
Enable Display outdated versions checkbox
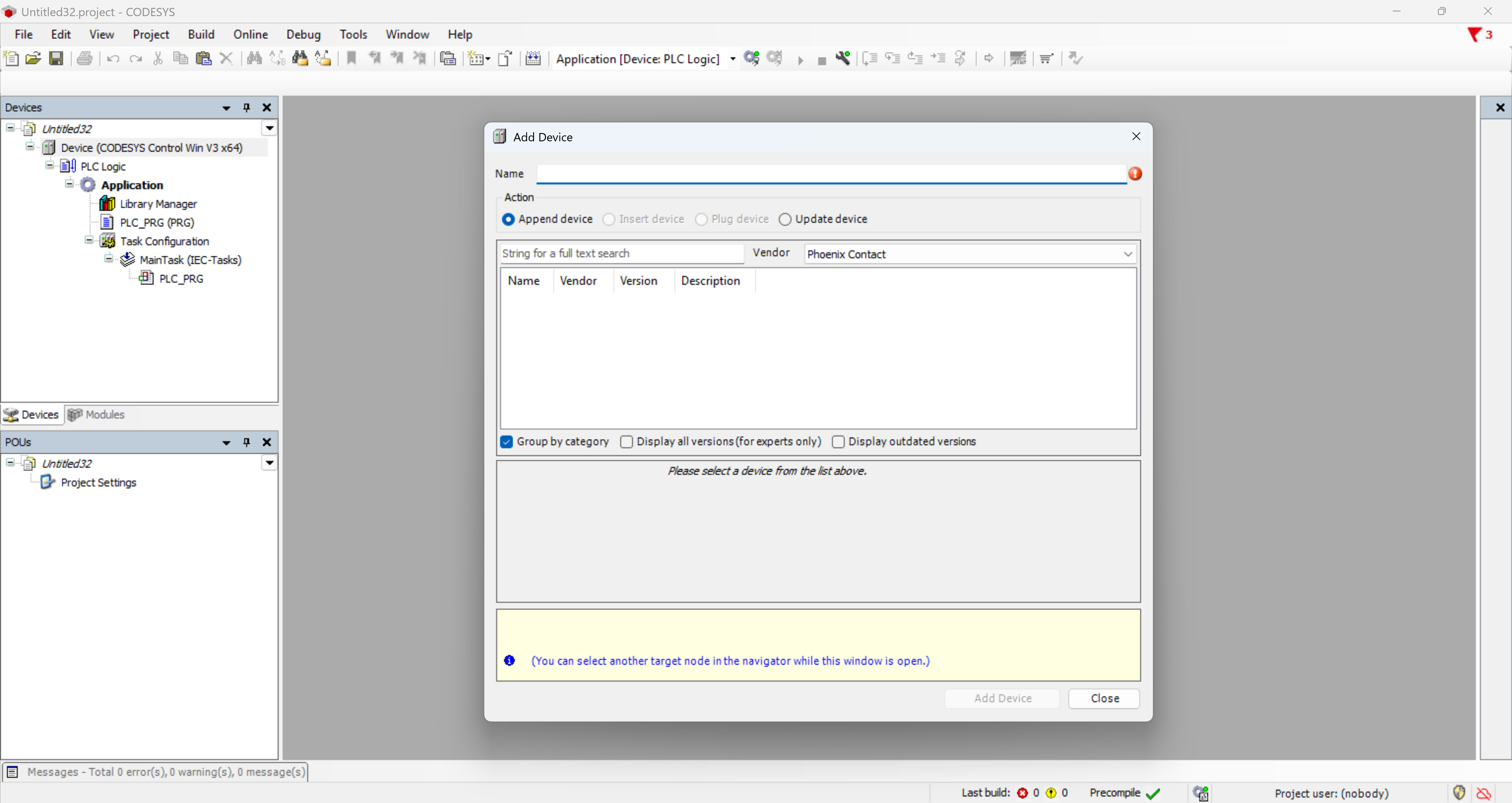click(838, 441)
